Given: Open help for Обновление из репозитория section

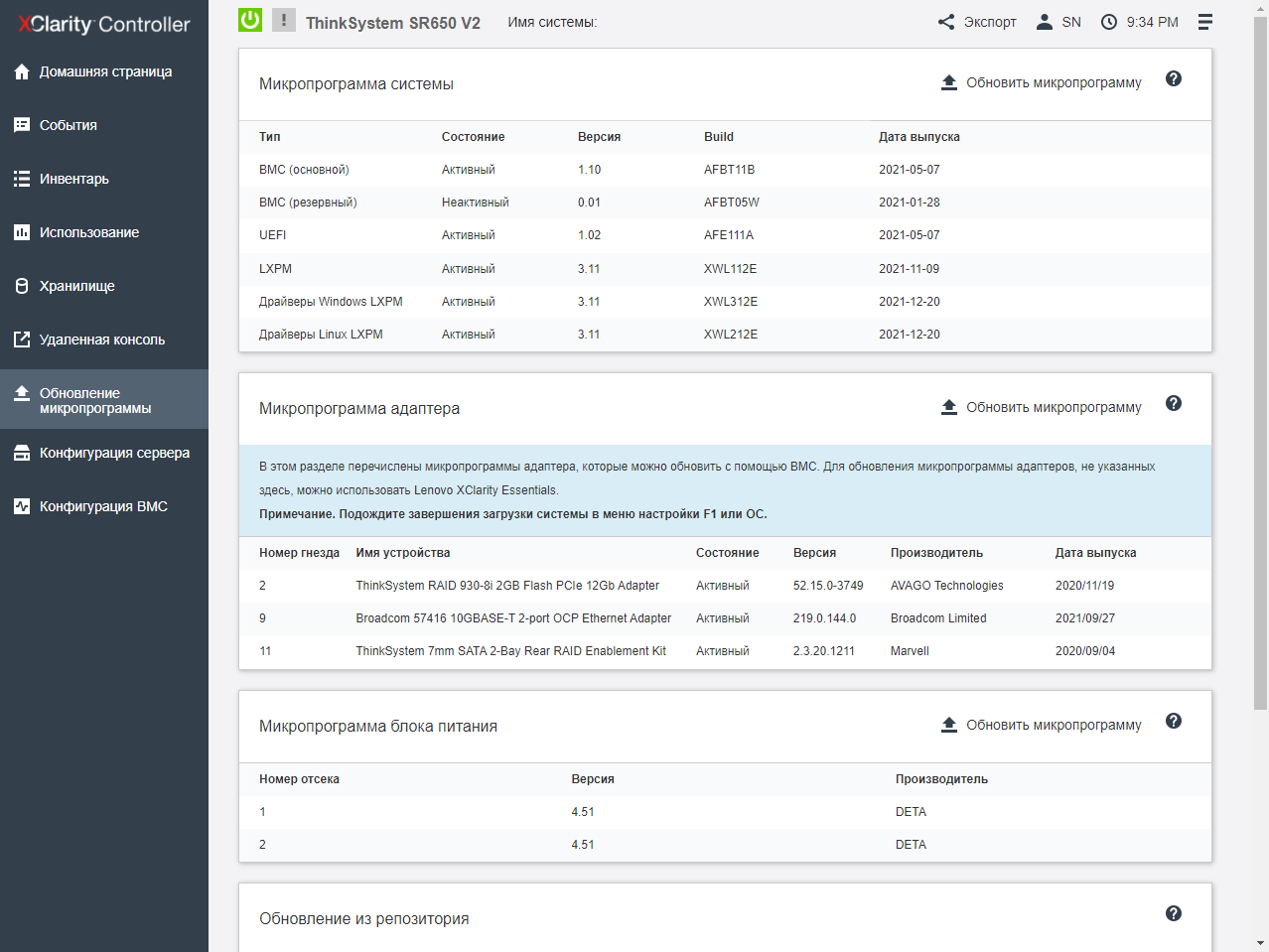Looking at the screenshot, I should (1174, 913).
